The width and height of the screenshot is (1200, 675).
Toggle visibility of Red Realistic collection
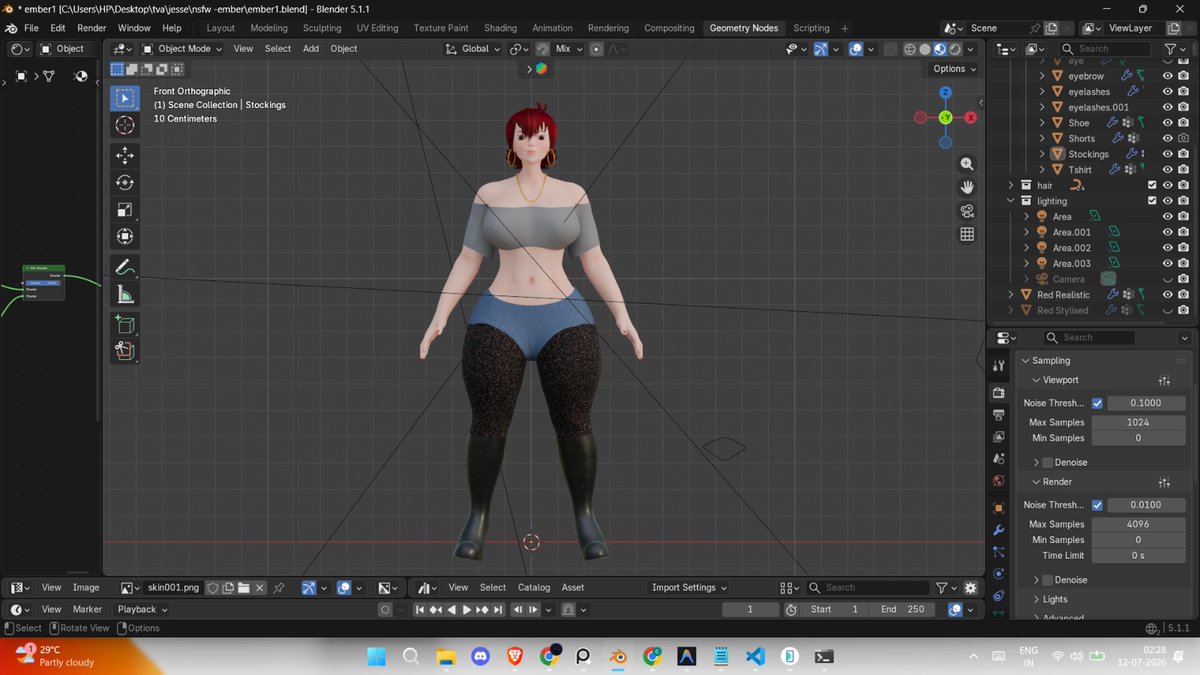[x=1167, y=295]
